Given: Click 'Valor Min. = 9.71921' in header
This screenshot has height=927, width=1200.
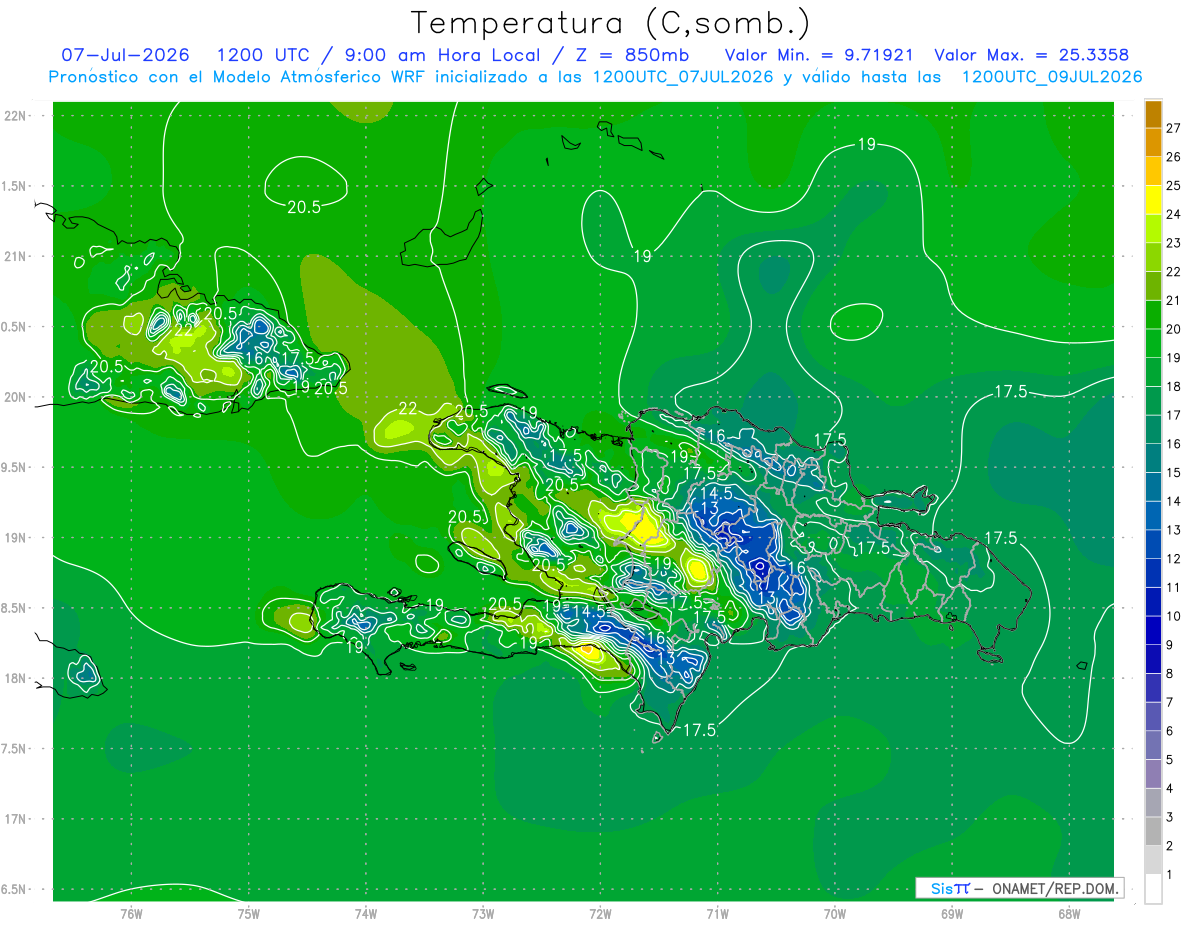Looking at the screenshot, I should (x=820, y=55).
